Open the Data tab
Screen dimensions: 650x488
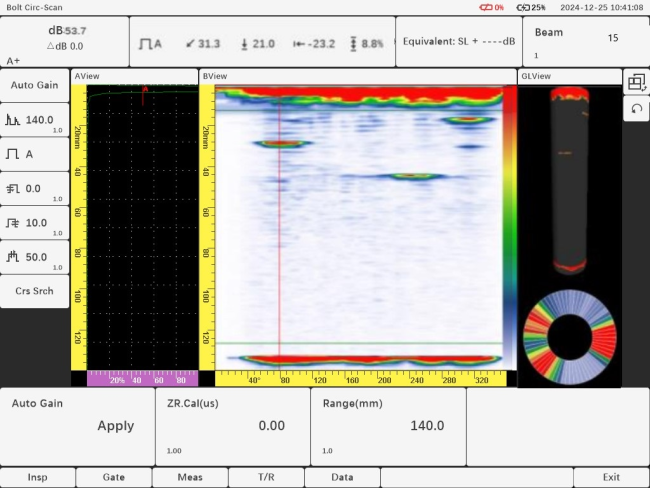(342, 477)
